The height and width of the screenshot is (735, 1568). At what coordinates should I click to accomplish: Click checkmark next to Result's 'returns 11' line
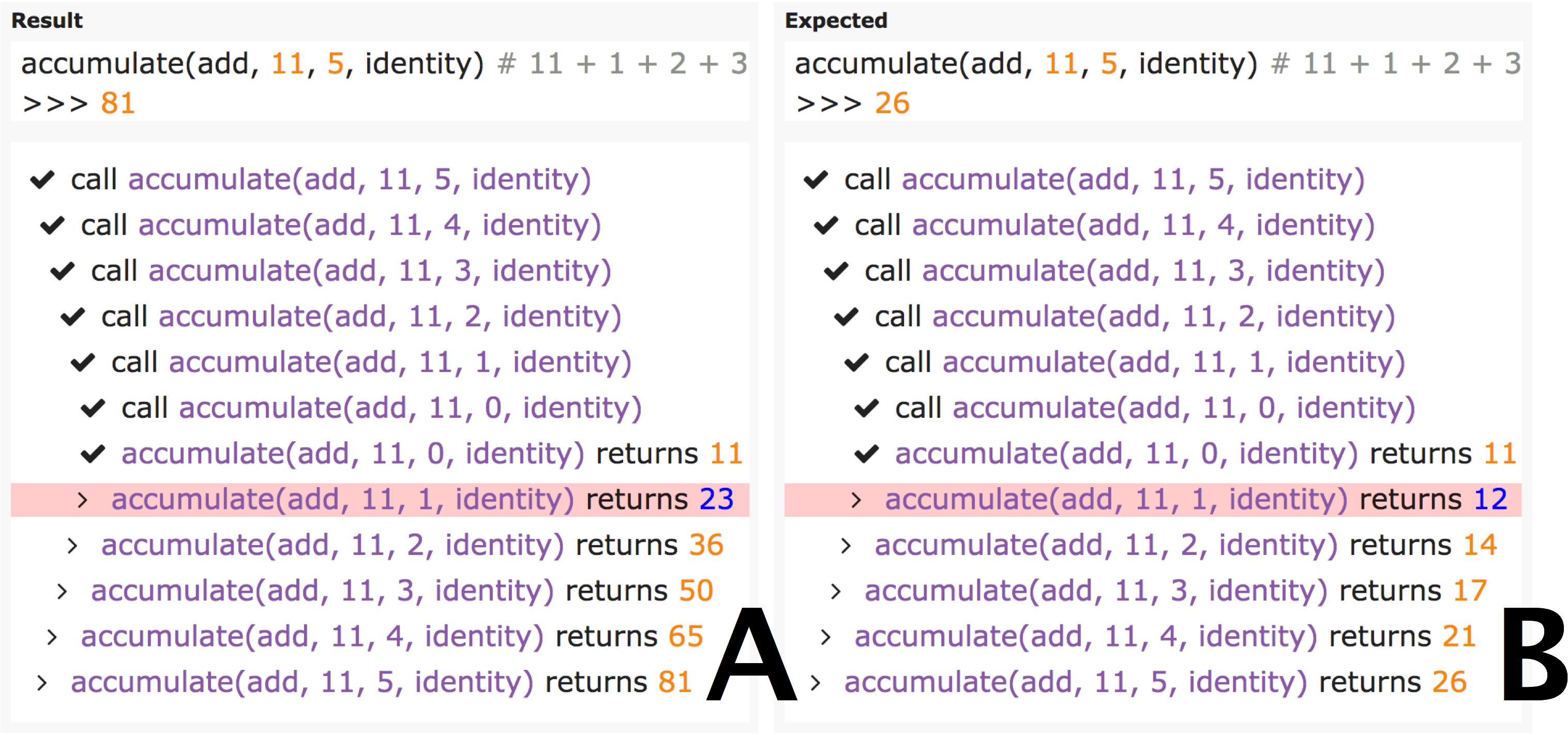point(93,454)
